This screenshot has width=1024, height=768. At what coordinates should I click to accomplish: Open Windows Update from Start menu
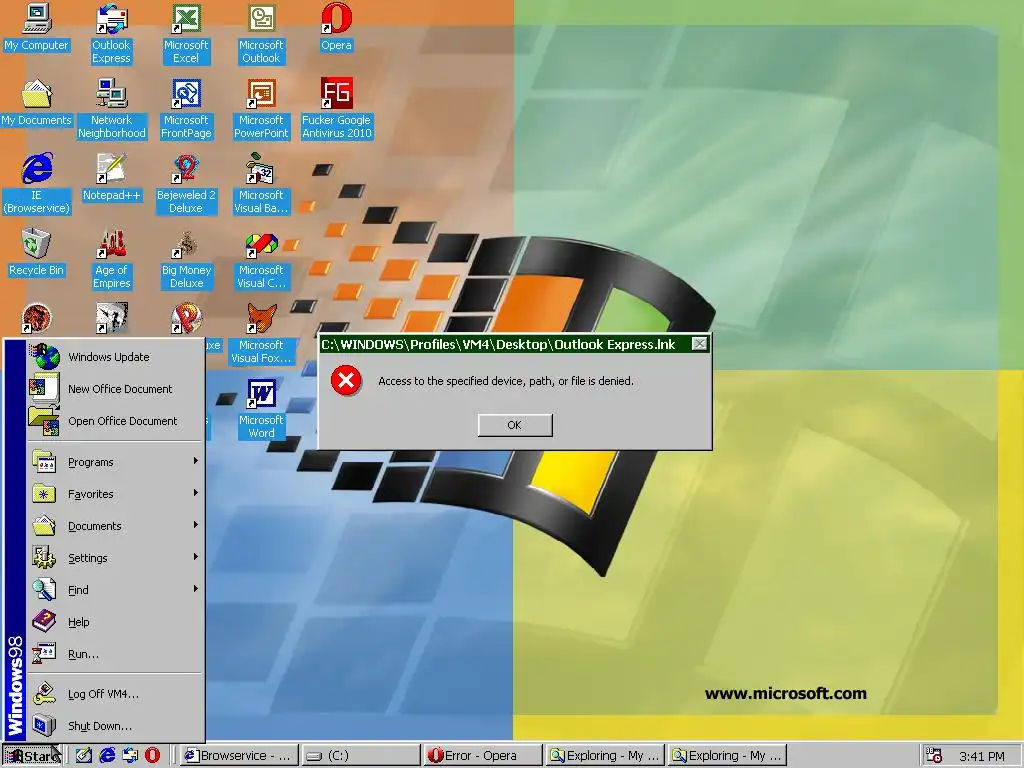[115, 357]
